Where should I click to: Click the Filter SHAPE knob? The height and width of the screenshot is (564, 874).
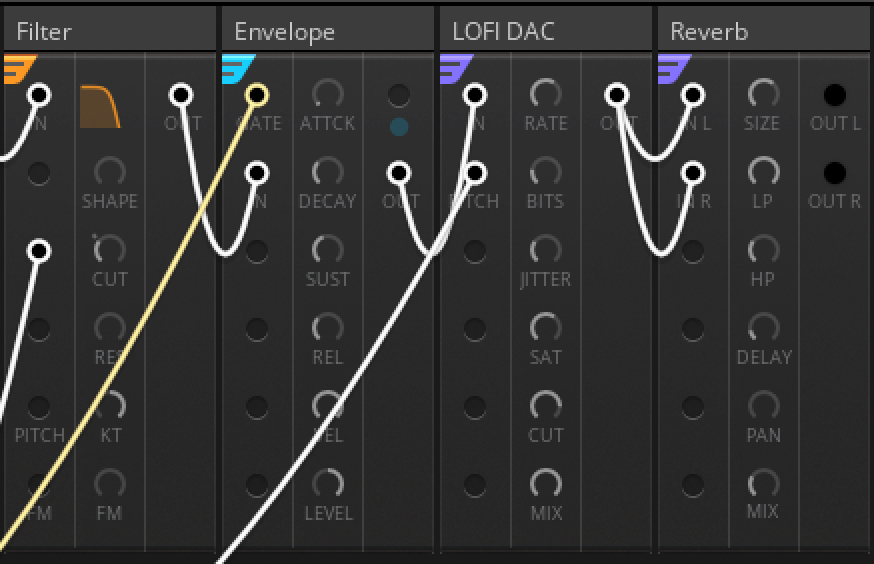109,171
